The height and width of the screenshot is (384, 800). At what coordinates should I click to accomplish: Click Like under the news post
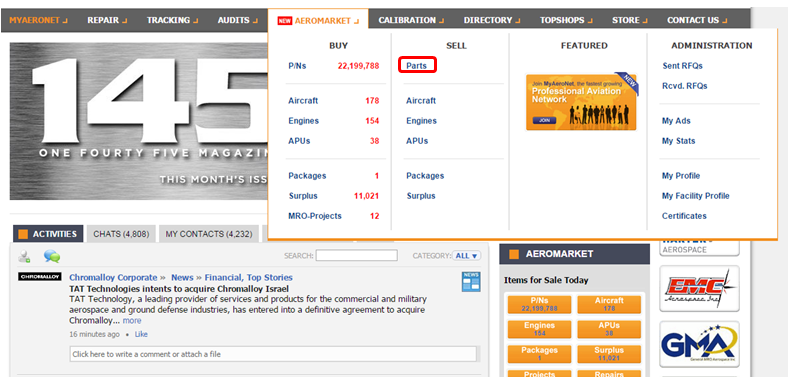(141, 334)
